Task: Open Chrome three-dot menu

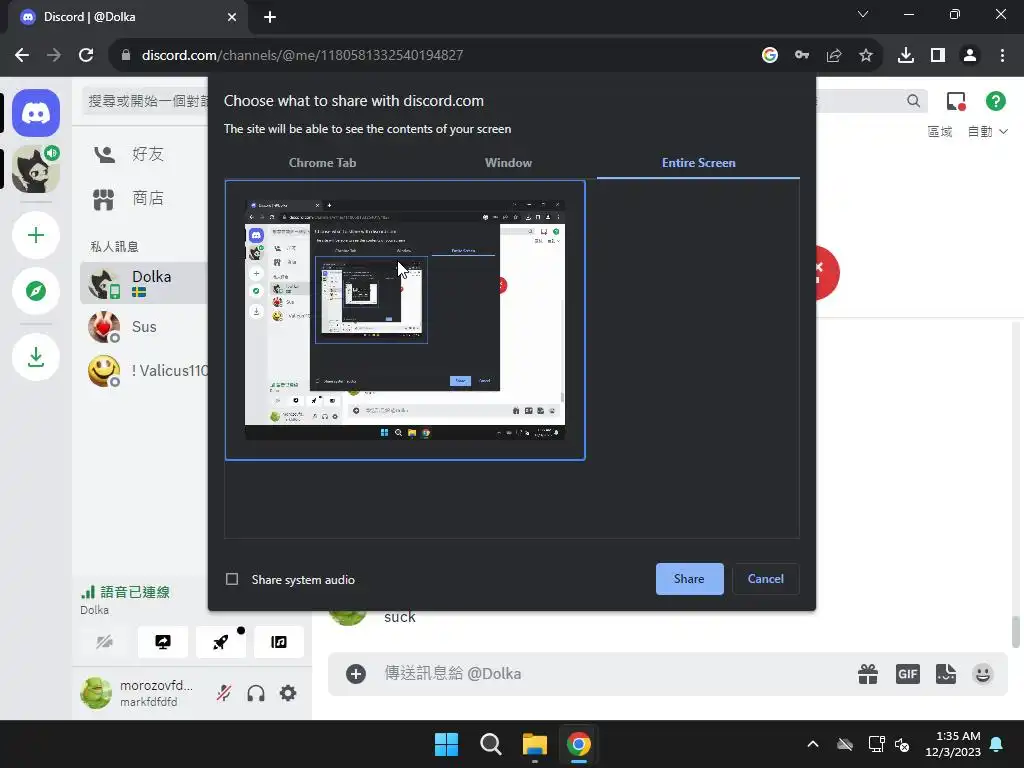Action: (x=1002, y=55)
